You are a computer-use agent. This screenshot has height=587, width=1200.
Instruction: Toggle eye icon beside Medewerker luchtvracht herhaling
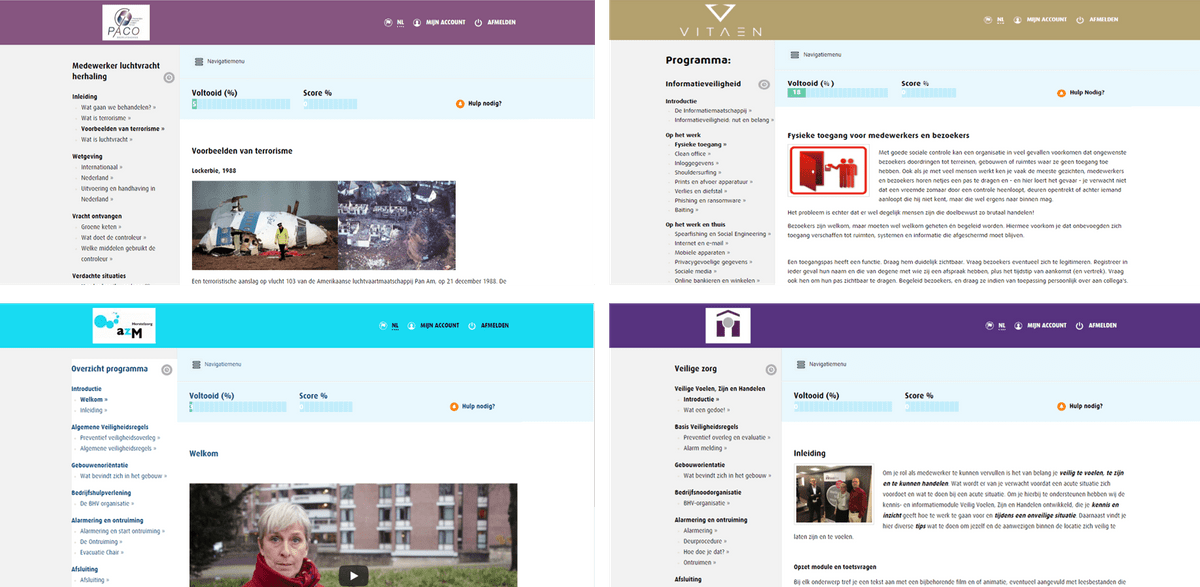pos(168,77)
